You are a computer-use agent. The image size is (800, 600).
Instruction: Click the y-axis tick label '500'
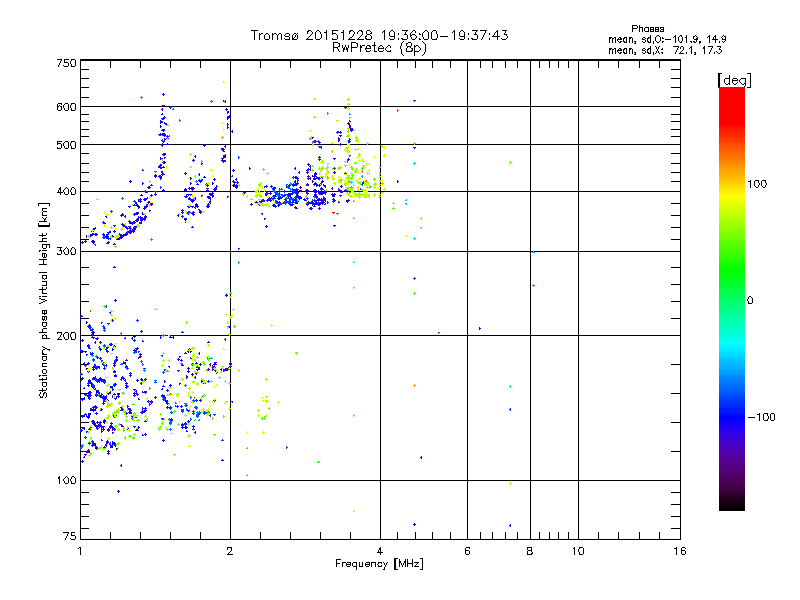66,145
